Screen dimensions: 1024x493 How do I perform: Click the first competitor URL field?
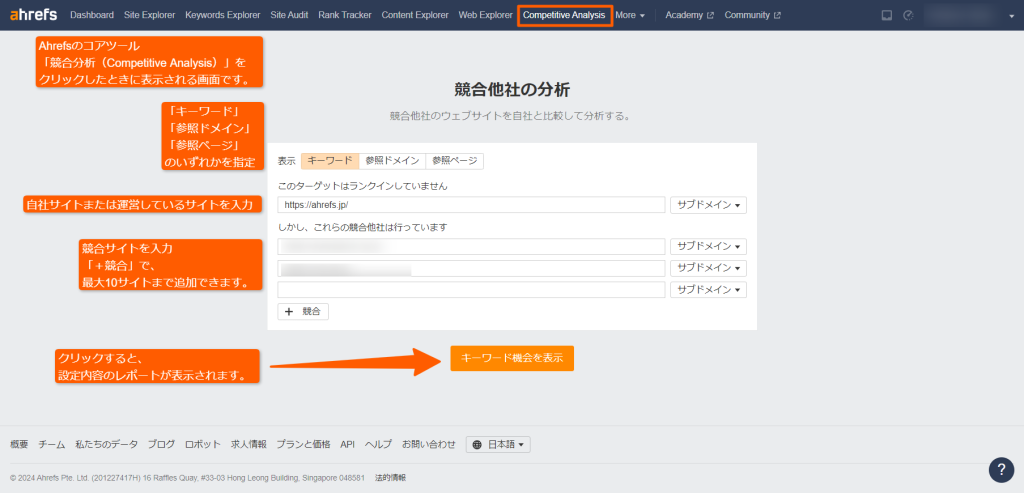coord(471,247)
